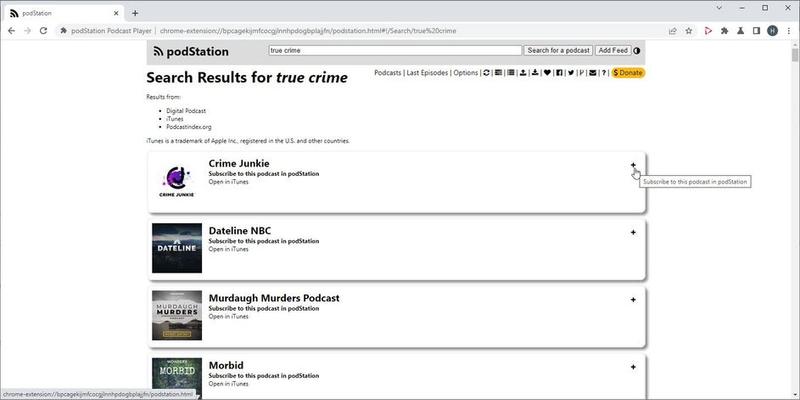Go to Last Episodes menu item
Image resolution: width=800 pixels, height=400 pixels.
pyautogui.click(x=427, y=73)
